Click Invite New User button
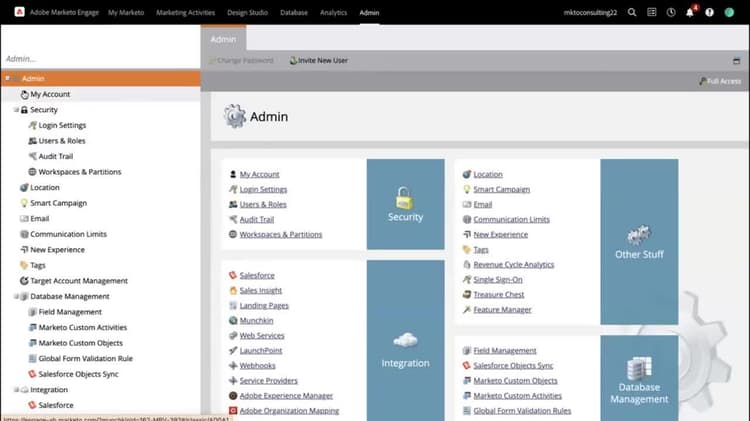This screenshot has height=421, width=750. pyautogui.click(x=319, y=60)
